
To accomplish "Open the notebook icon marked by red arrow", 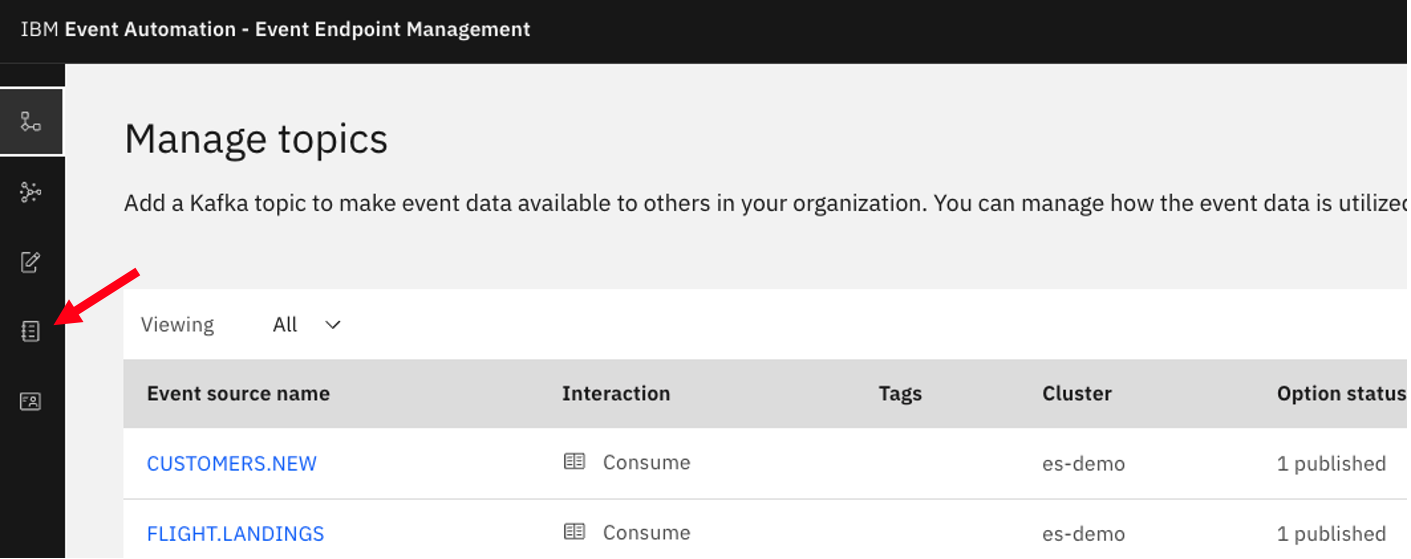I will 31,332.
